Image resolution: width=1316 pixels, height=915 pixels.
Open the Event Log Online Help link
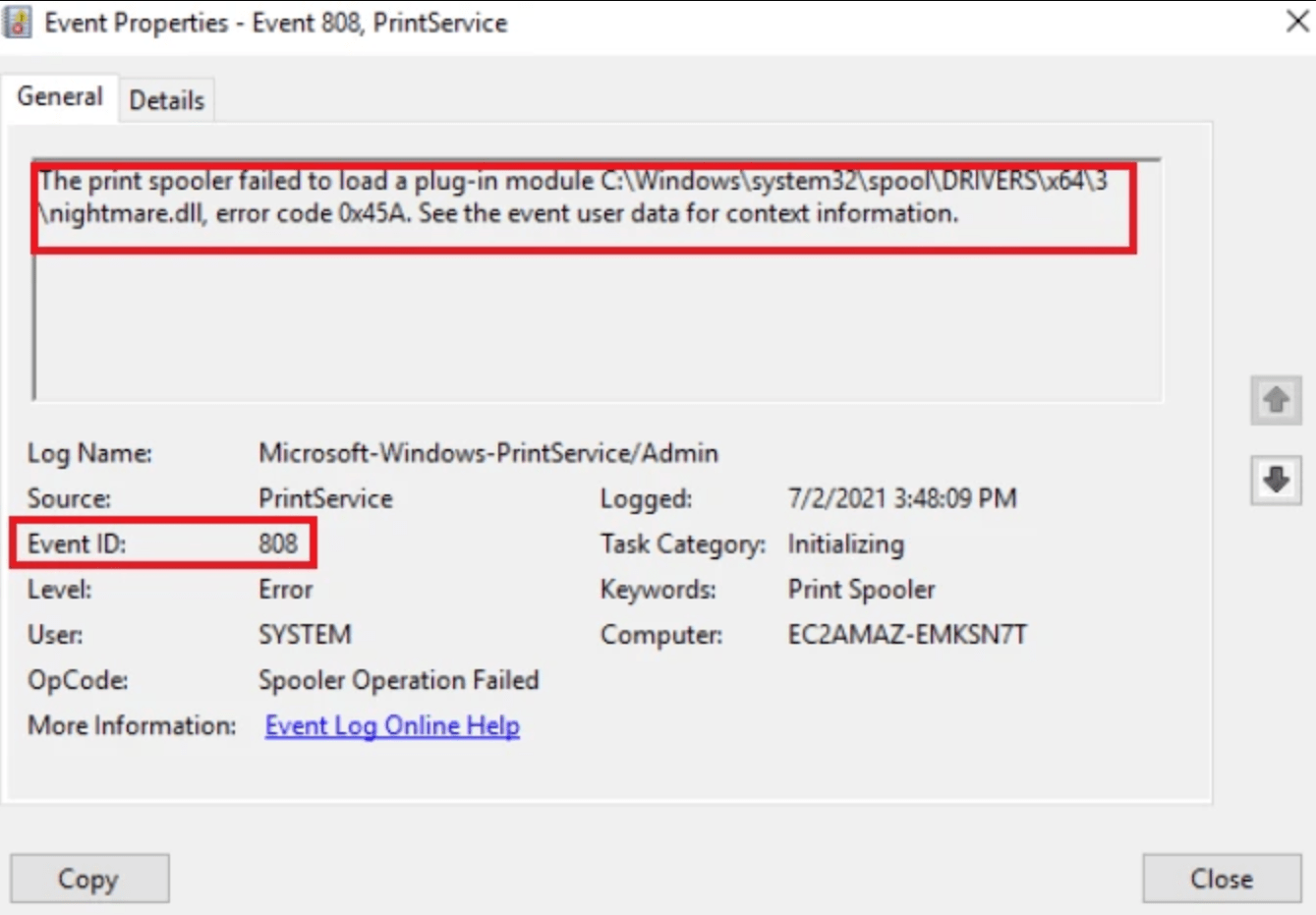(392, 725)
